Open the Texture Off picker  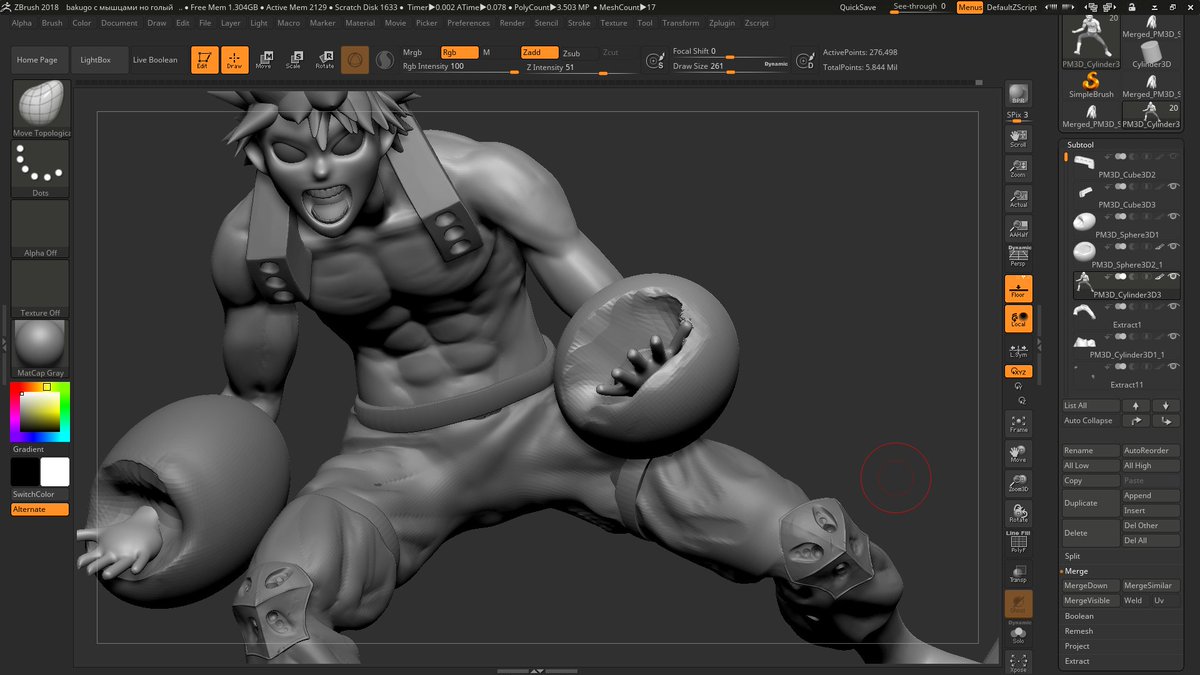click(40, 288)
